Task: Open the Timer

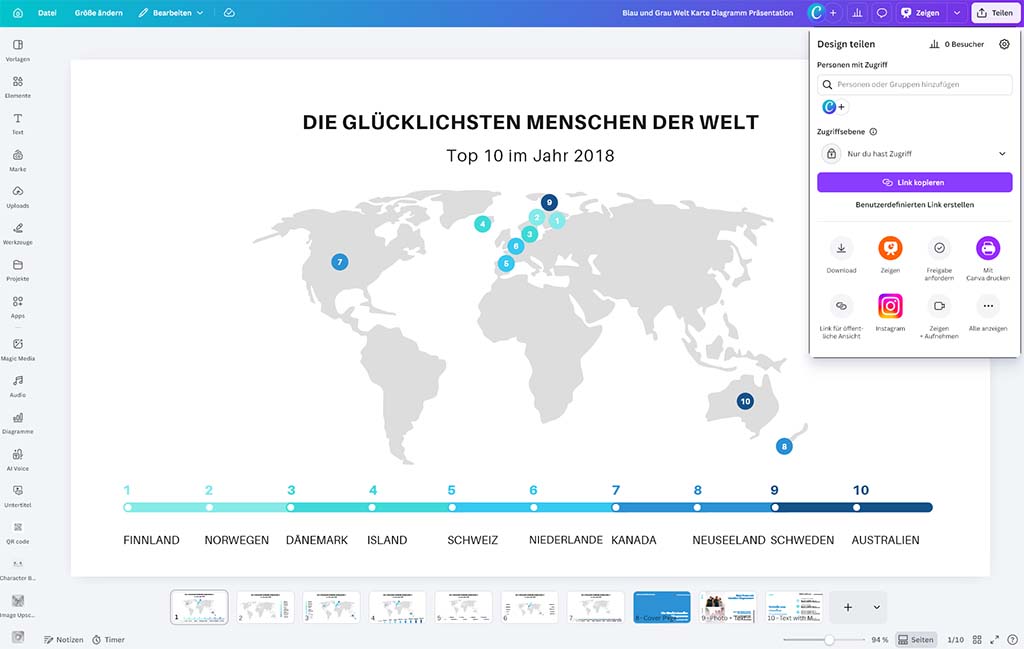Action: [x=108, y=640]
